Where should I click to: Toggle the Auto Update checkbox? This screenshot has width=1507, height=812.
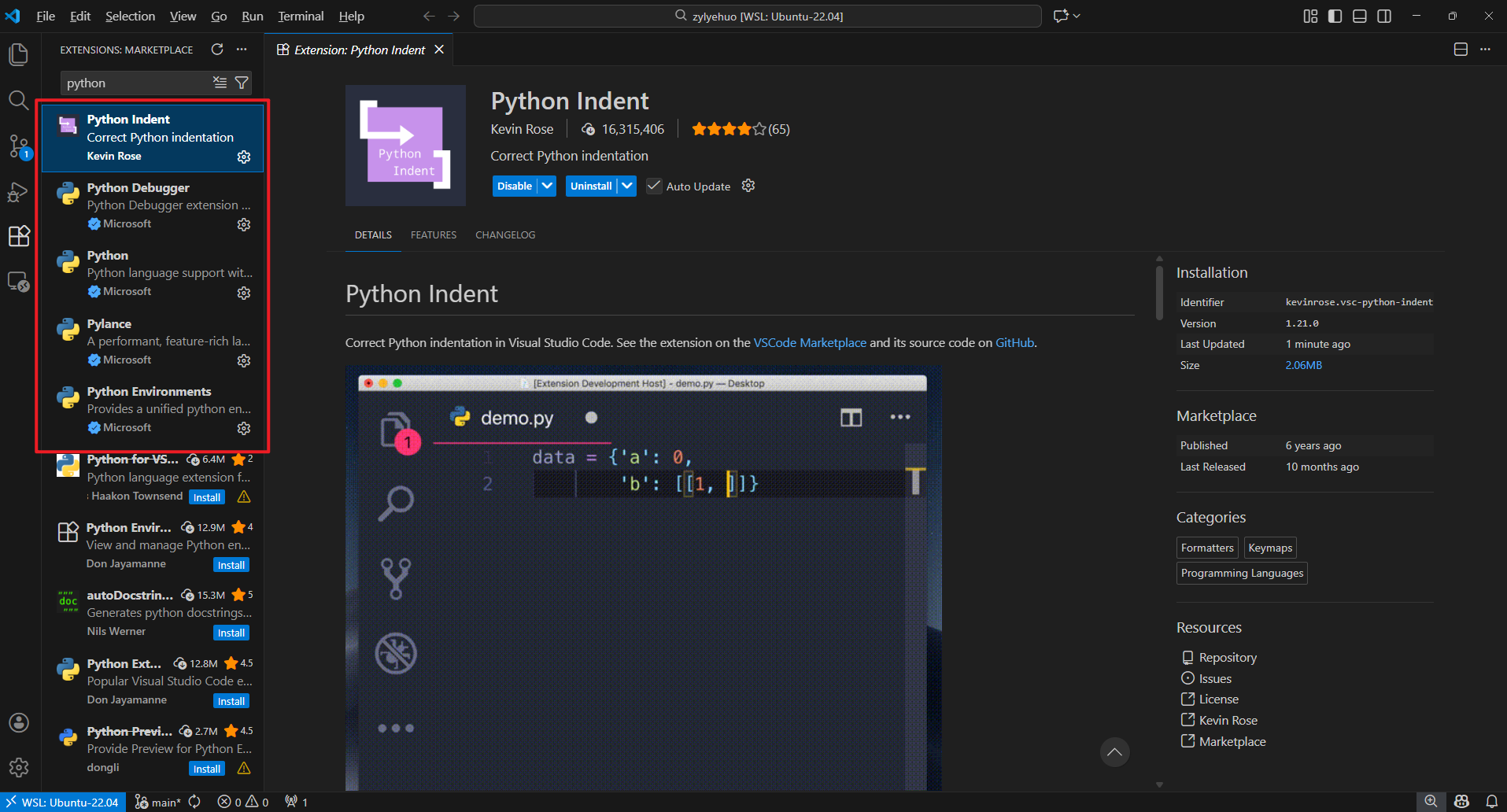click(654, 186)
